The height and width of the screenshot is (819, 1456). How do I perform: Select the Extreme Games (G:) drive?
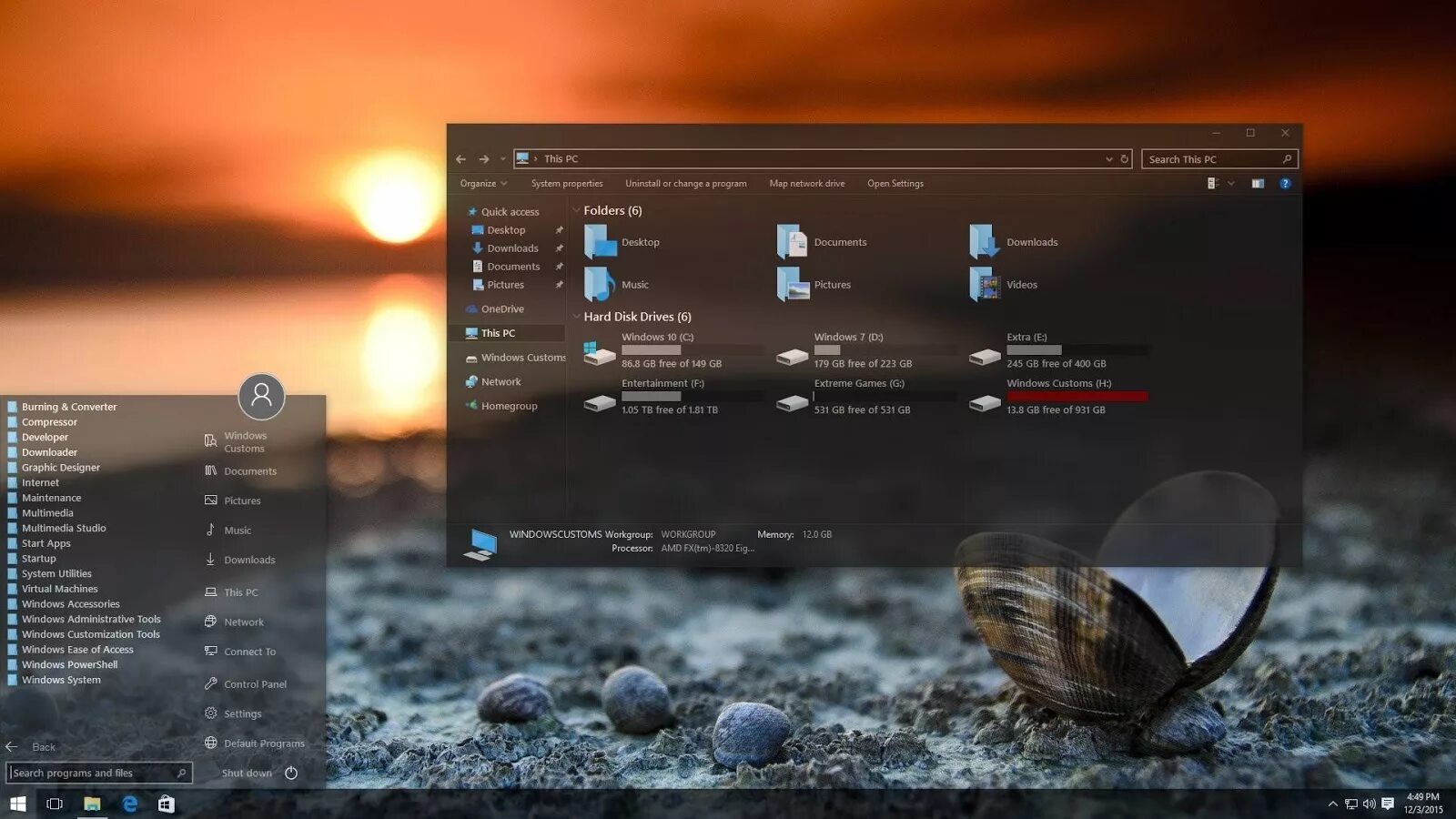(x=866, y=397)
